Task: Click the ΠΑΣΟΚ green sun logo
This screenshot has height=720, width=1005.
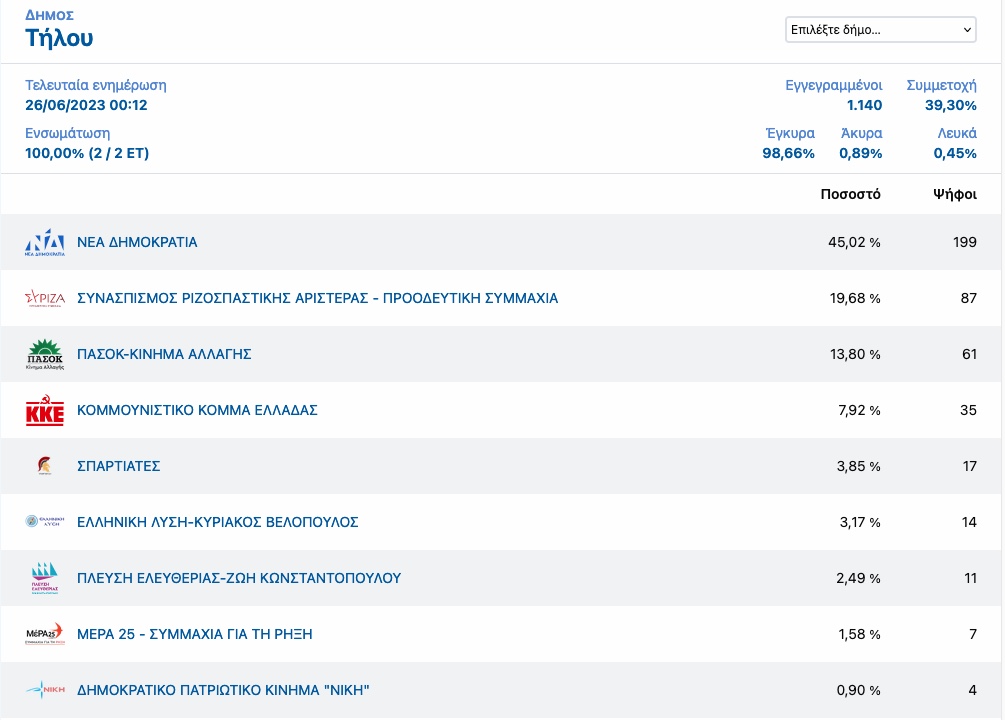Action: coord(45,355)
